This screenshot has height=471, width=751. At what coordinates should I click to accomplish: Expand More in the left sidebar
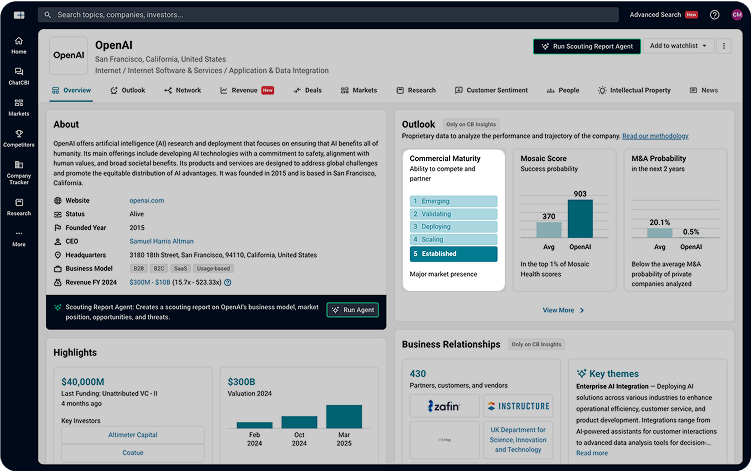point(18,238)
